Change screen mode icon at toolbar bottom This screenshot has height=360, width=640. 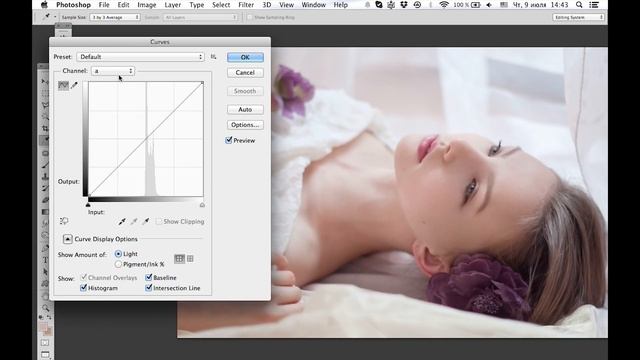45,354
